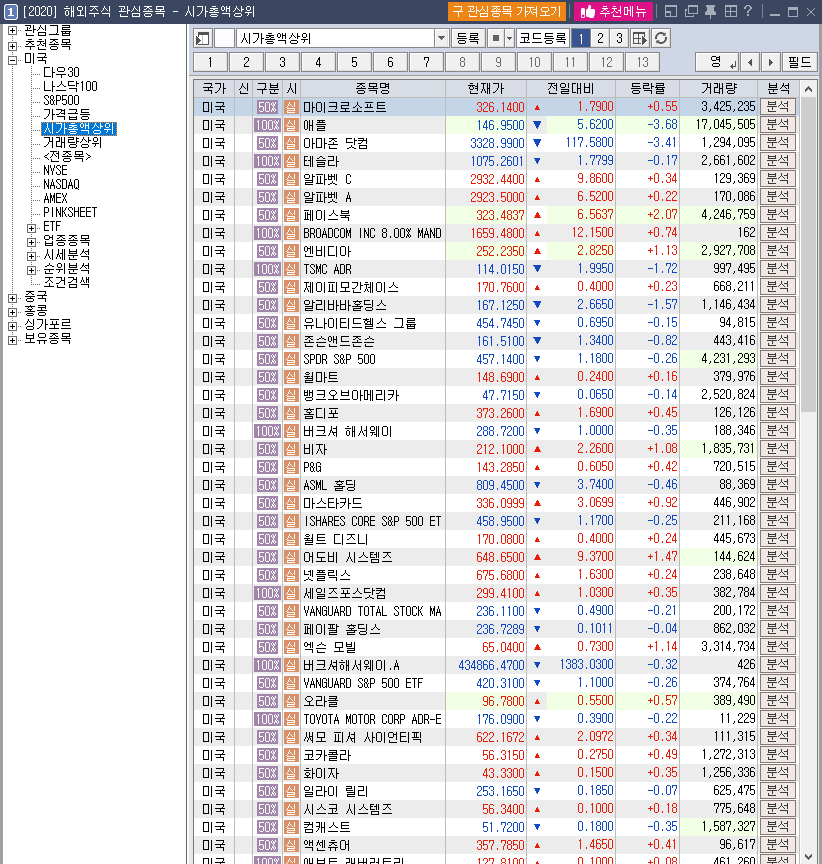Click the 필드 button
The height and width of the screenshot is (864, 822).
tap(799, 62)
